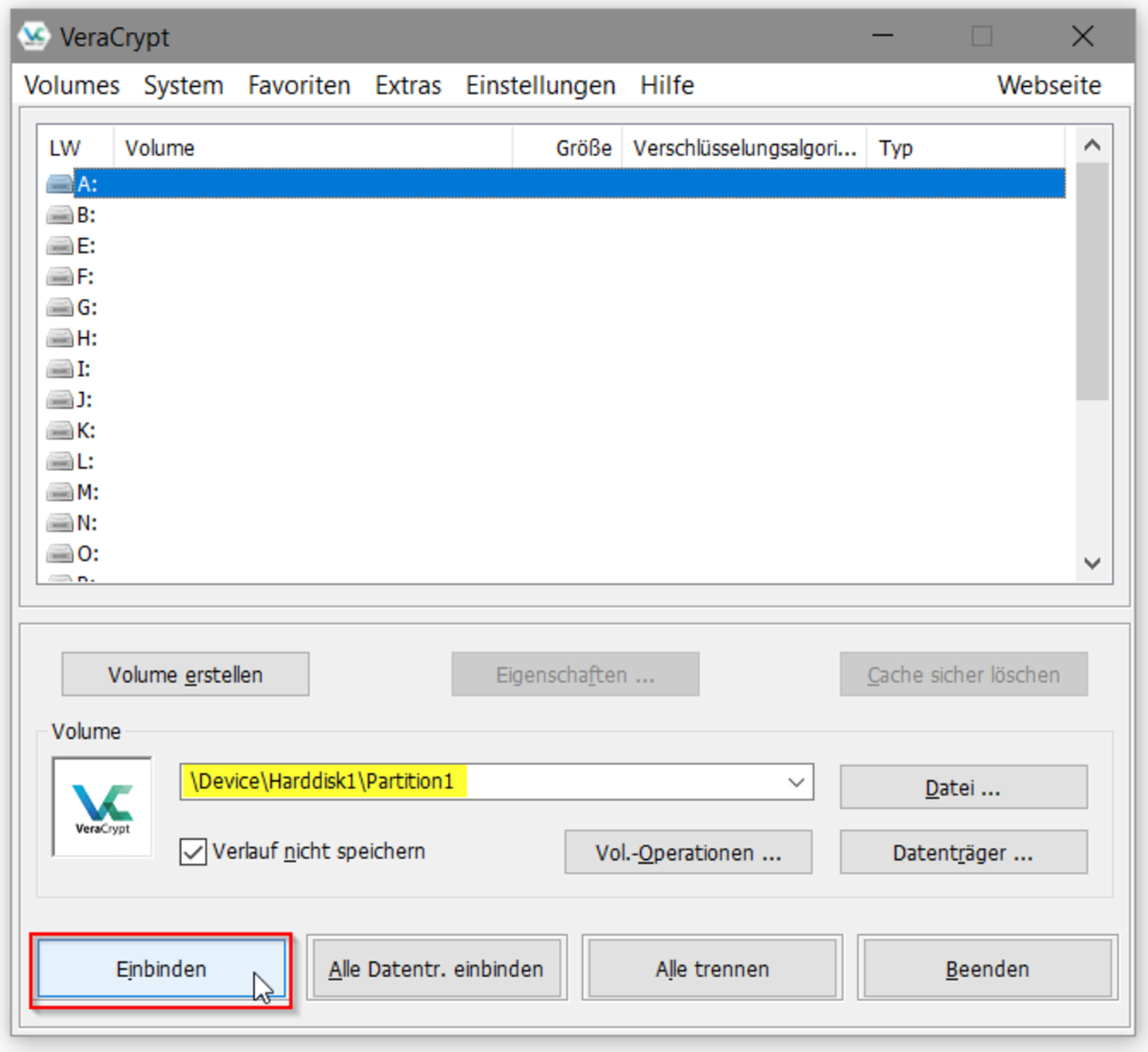This screenshot has width=1148, height=1052.
Task: Open the Webseite menu item
Action: [x=1049, y=85]
